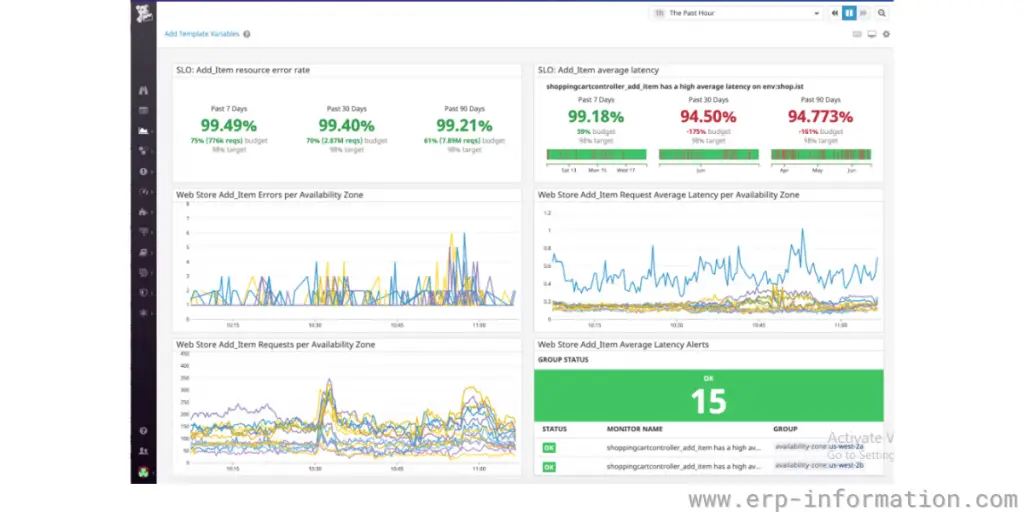Click Web Store Add_Item Errors per Availability Zone title
The height and width of the screenshot is (512, 1024).
(270, 195)
